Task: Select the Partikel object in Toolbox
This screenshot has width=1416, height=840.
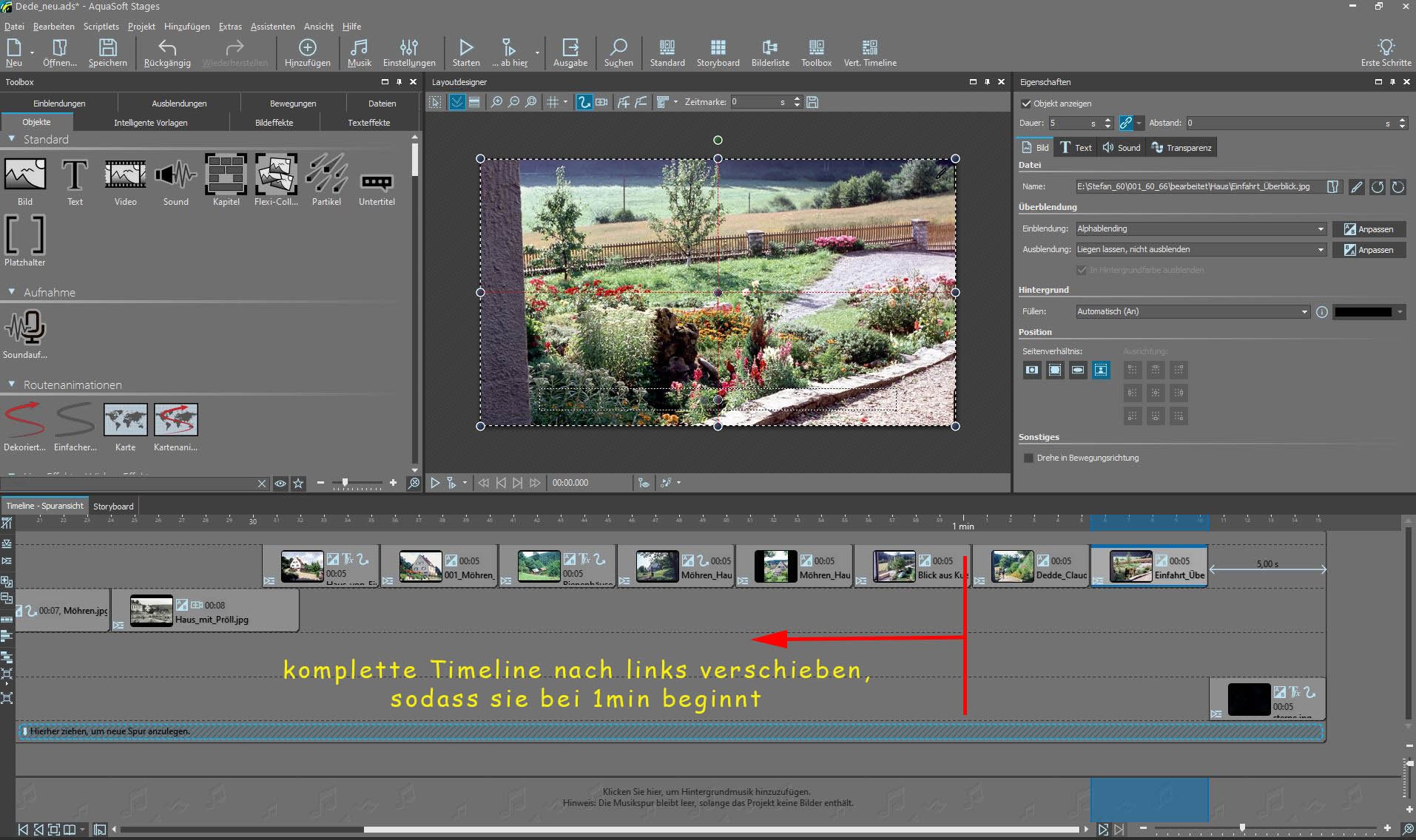Action: click(326, 175)
